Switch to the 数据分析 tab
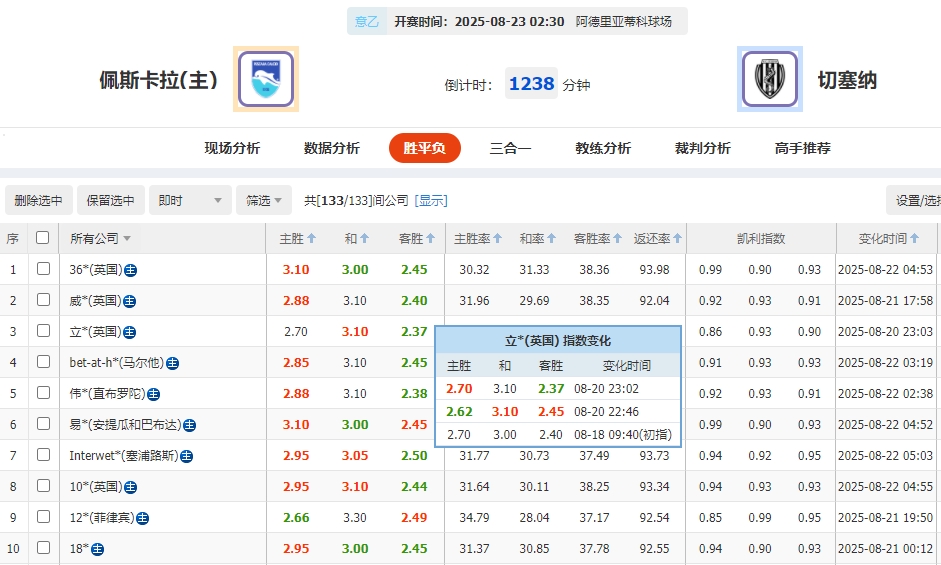 331,148
